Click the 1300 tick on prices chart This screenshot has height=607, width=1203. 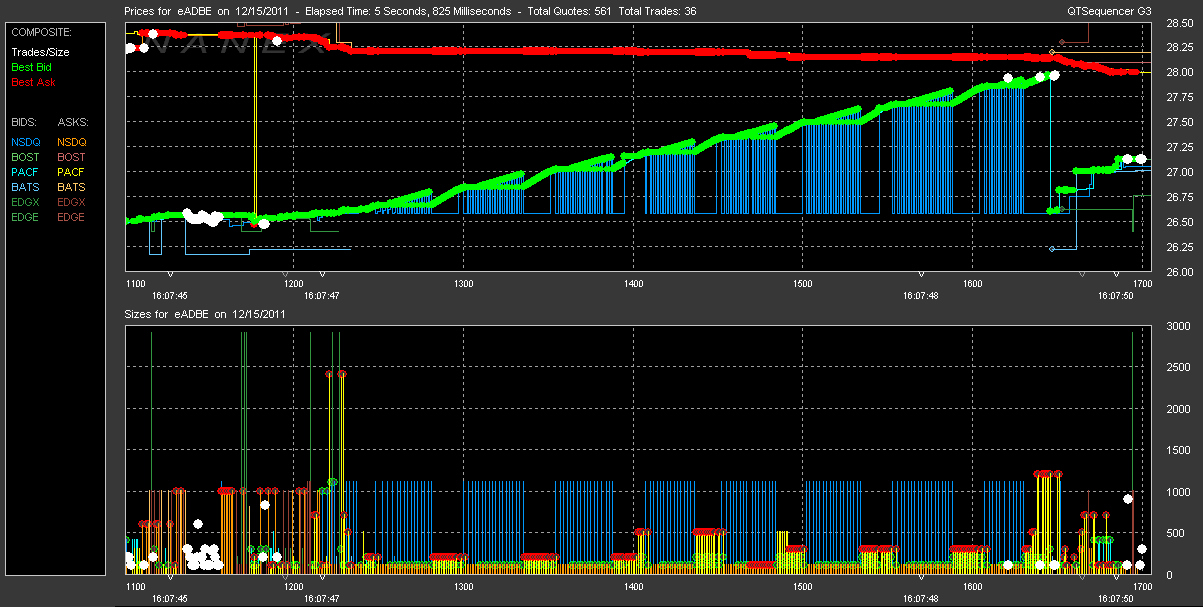pyautogui.click(x=463, y=284)
